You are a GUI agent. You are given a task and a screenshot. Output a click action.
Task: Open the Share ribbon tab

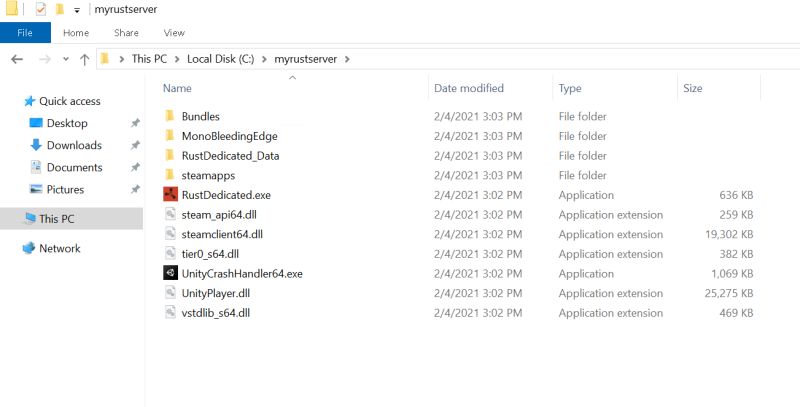point(126,33)
